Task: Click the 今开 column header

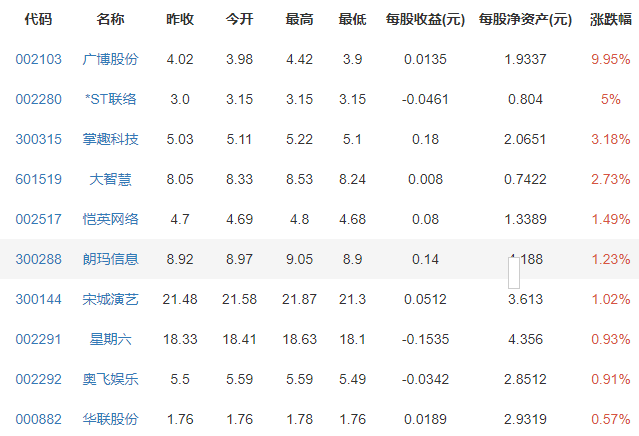Action: [x=240, y=19]
